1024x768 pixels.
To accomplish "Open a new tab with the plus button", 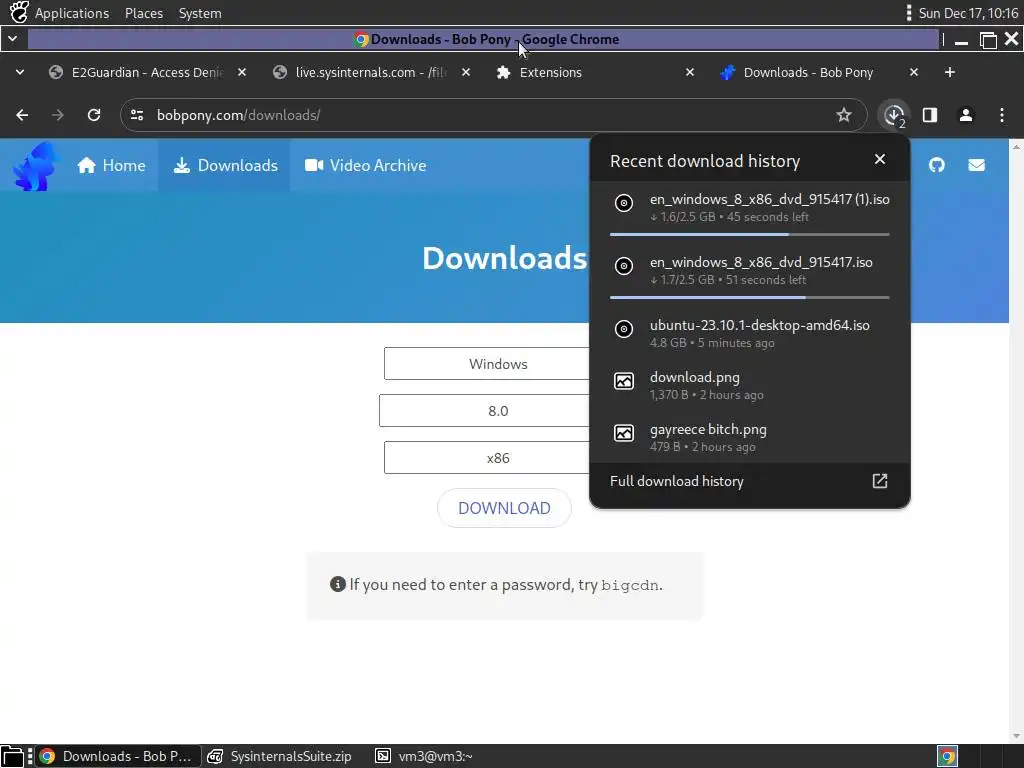I will point(950,72).
